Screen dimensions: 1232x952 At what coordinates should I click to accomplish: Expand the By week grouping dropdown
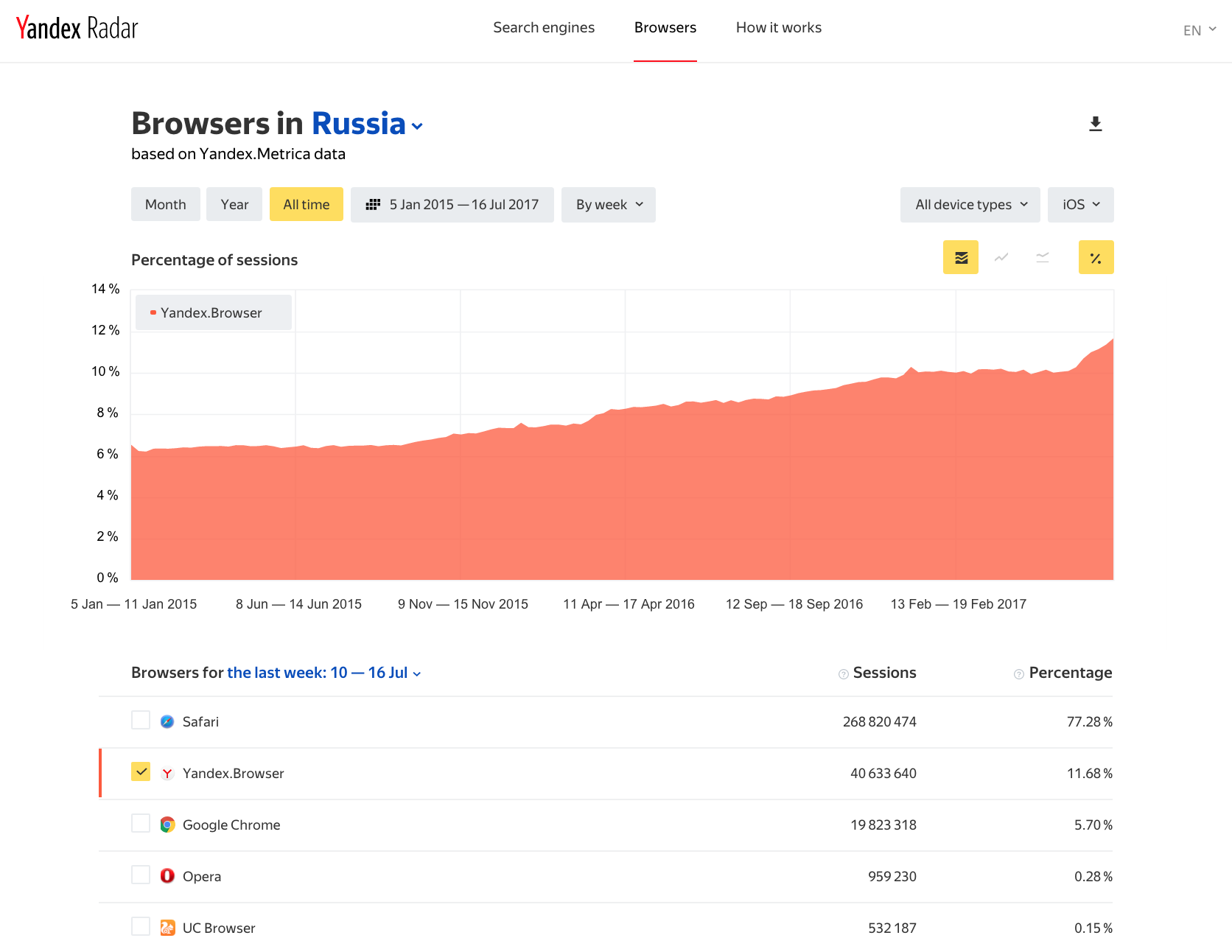pyautogui.click(x=609, y=205)
